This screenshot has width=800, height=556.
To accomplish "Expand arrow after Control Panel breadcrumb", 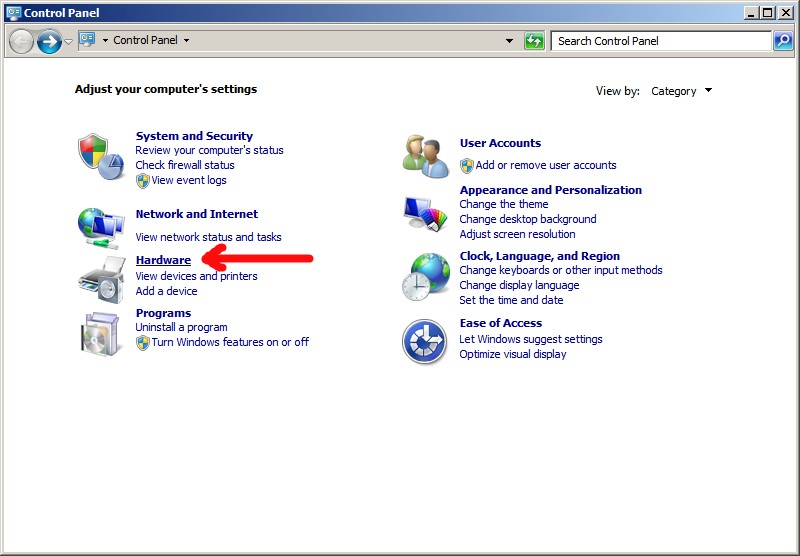I will [x=186, y=40].
